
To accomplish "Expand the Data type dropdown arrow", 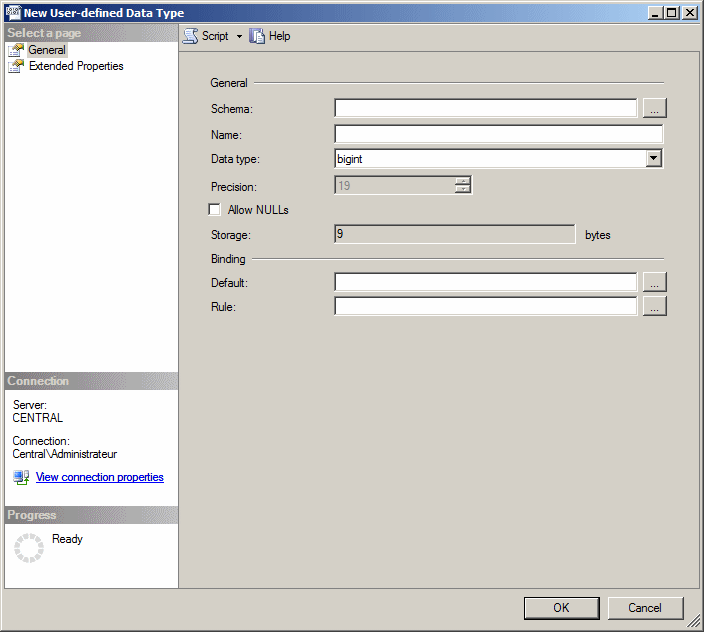I will pyautogui.click(x=654, y=158).
